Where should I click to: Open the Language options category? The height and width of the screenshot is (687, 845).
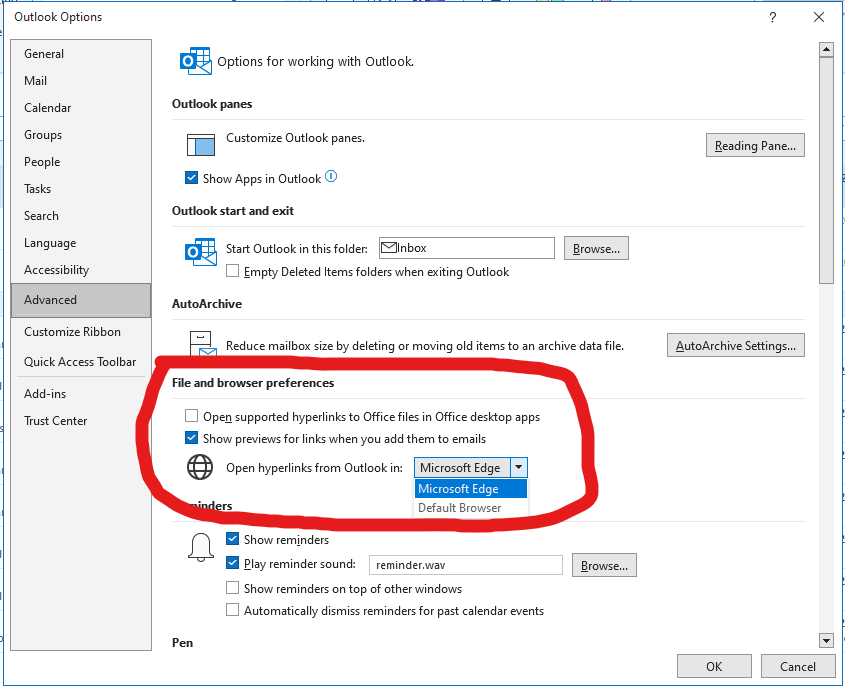coord(81,243)
